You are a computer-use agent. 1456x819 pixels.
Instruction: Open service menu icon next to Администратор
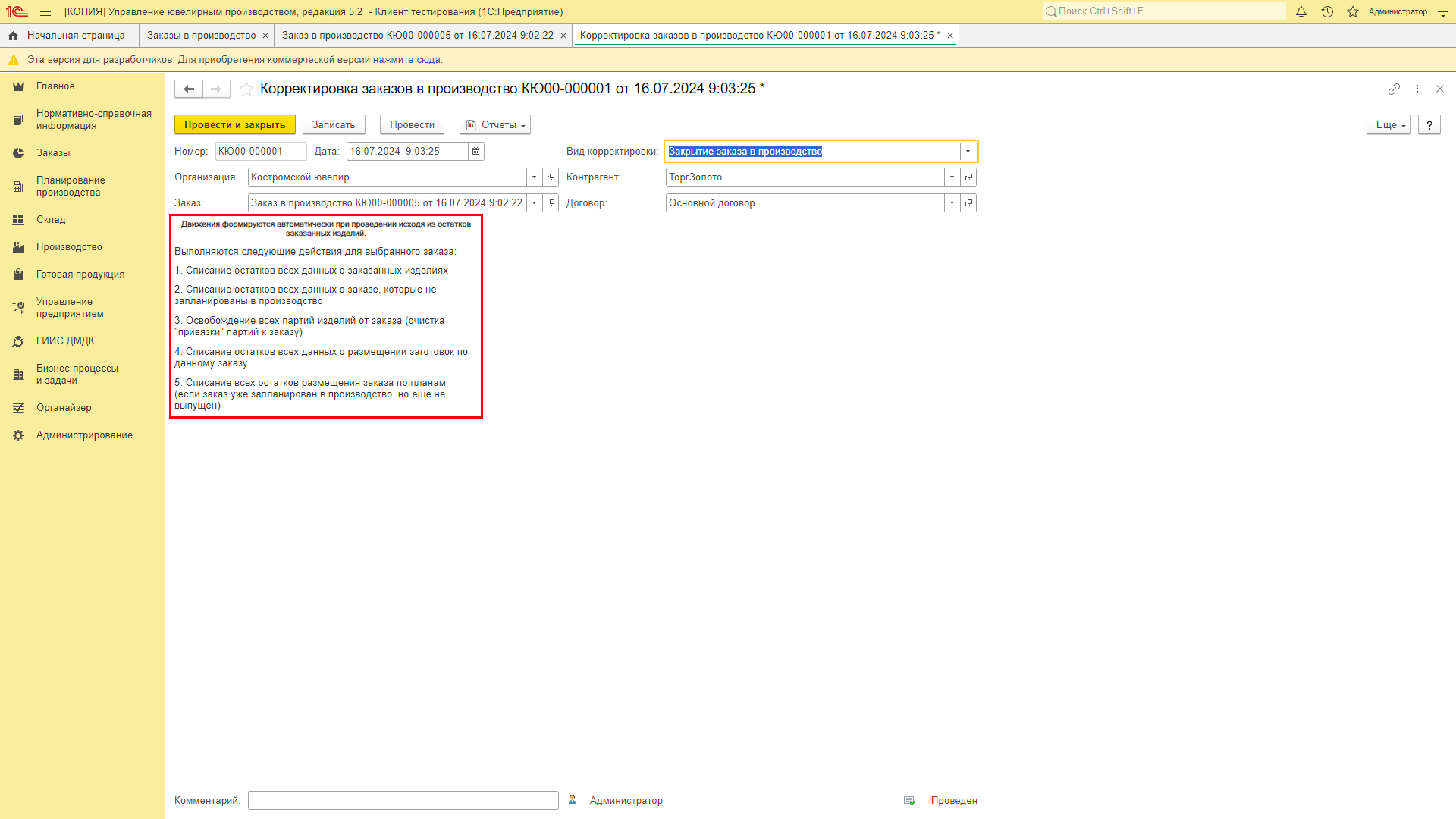(x=1443, y=11)
